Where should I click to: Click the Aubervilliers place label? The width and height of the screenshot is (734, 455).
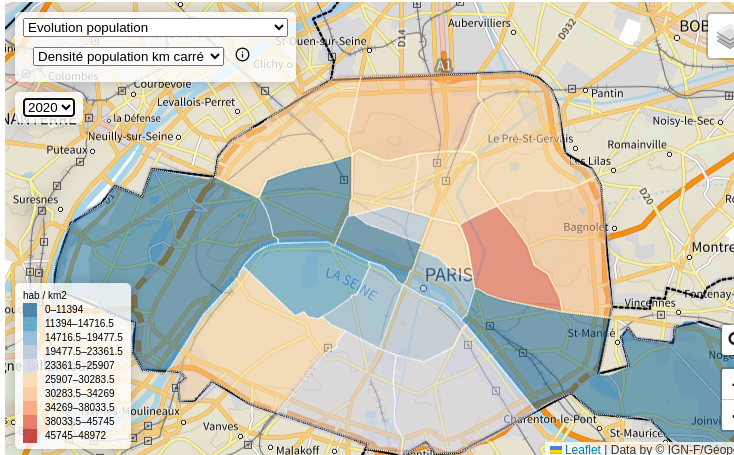coord(479,23)
